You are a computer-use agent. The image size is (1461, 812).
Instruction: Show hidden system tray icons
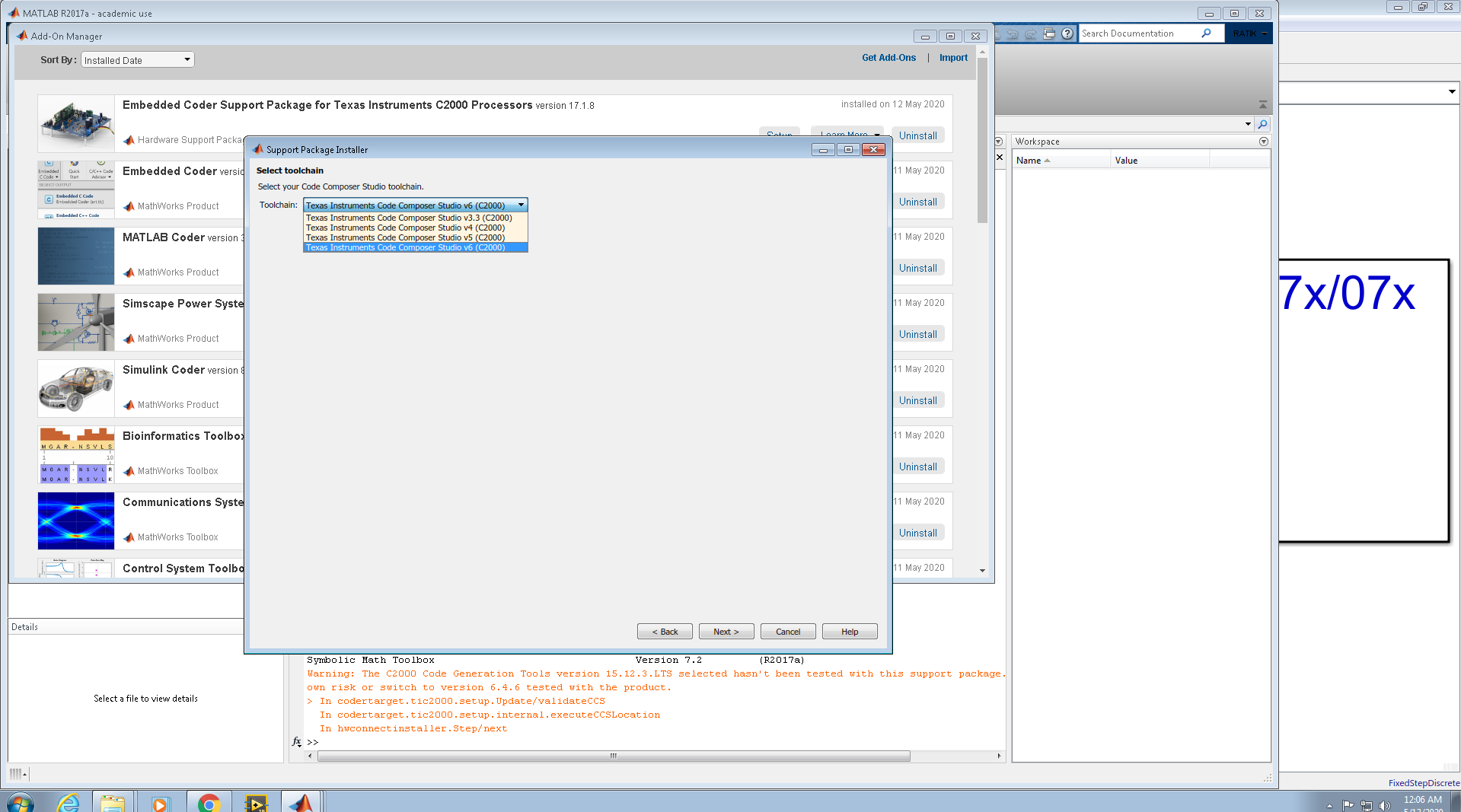1329,805
